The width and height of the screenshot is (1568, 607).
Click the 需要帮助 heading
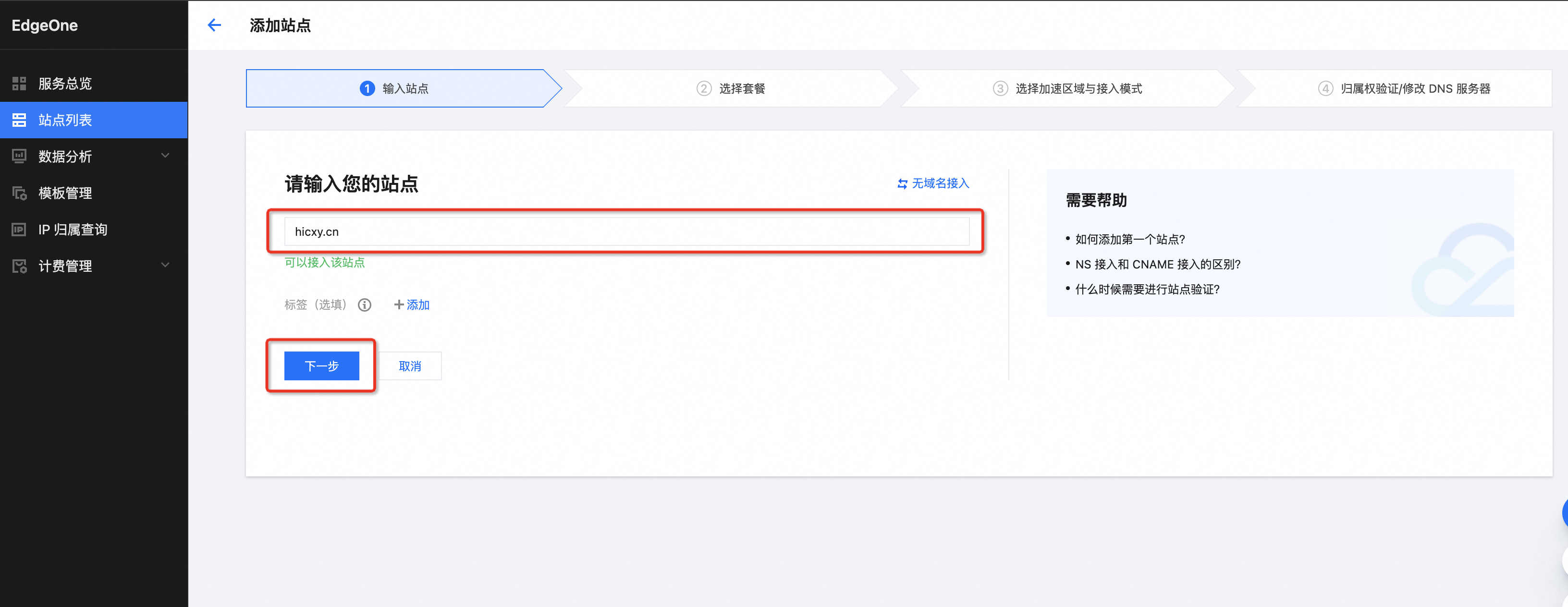(x=1096, y=200)
